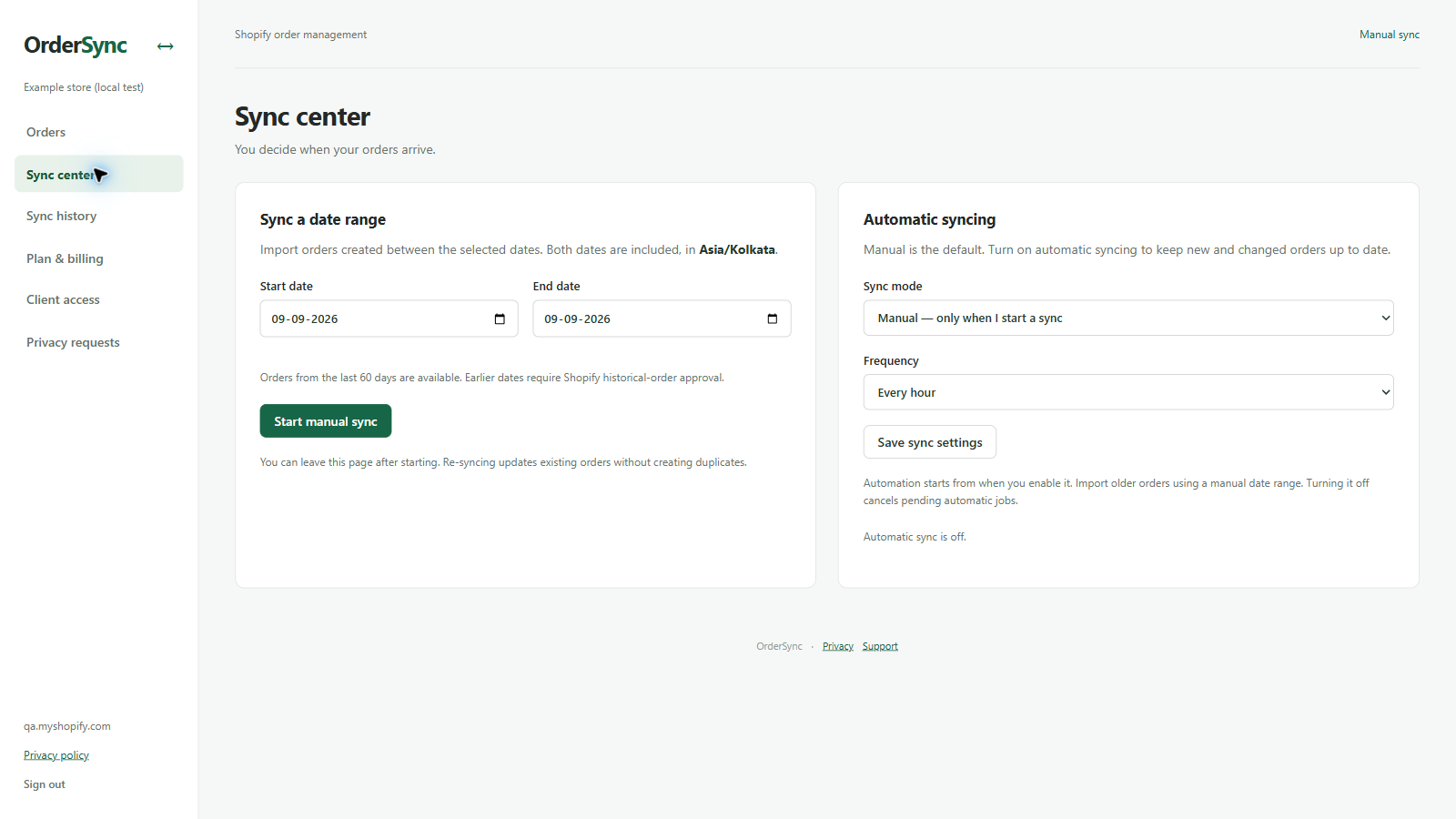Screen dimensions: 1456x819
Task: Click the OrderSync logo text
Action: click(76, 45)
